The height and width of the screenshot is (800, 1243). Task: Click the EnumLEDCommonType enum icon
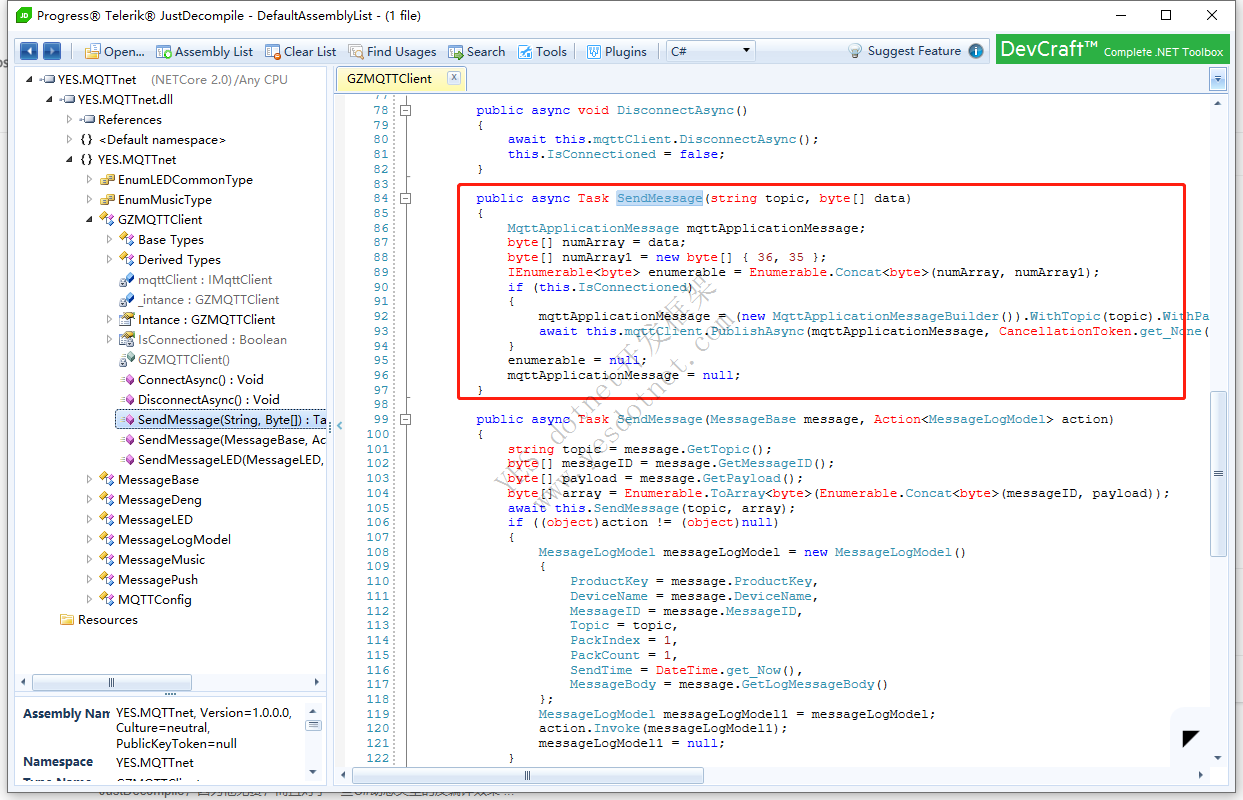(107, 179)
